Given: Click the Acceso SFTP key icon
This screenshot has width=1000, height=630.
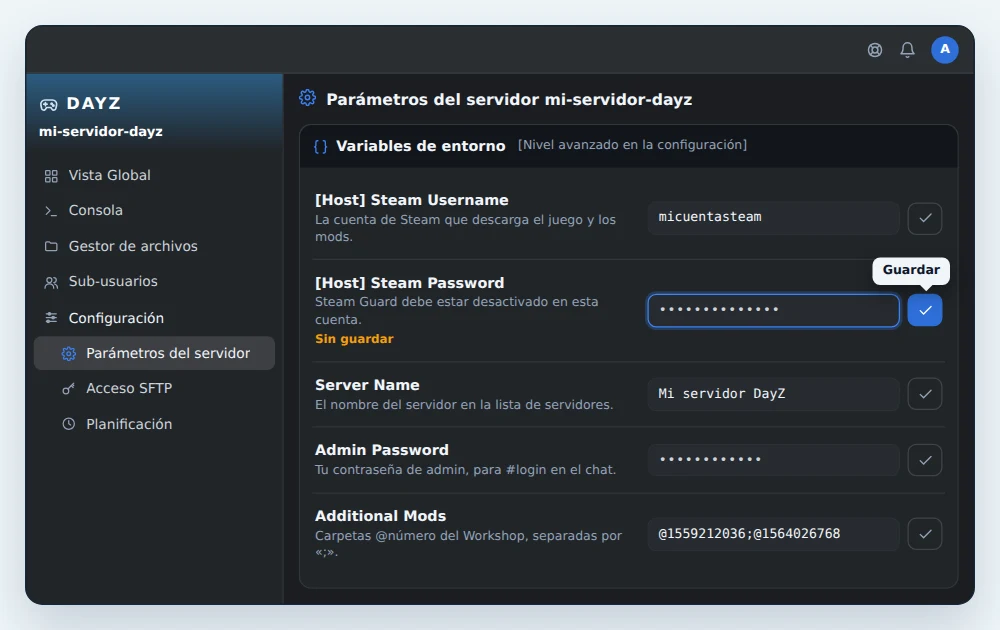Looking at the screenshot, I should tap(68, 388).
